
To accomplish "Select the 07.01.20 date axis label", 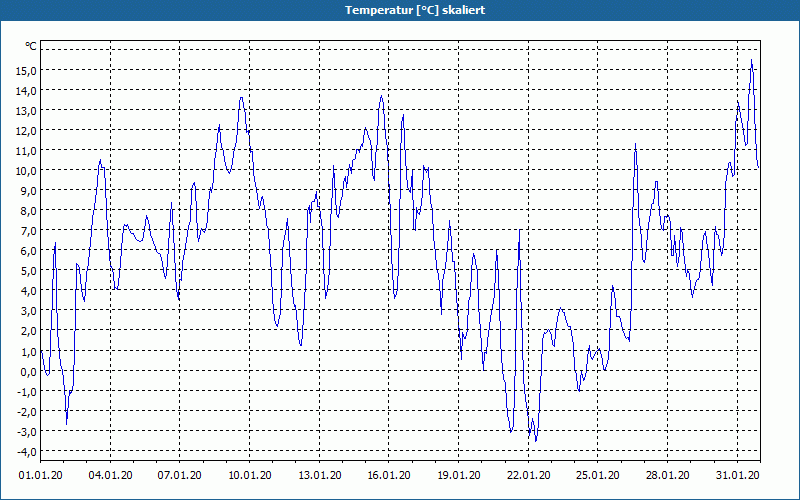I will click(179, 475).
